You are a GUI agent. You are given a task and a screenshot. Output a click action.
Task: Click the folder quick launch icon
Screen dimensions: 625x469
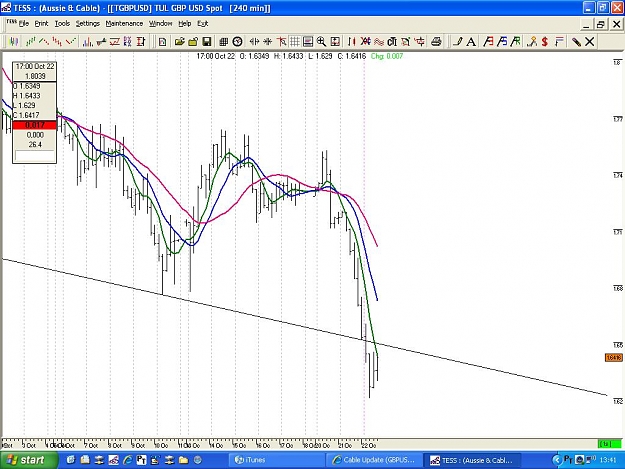pos(183,460)
